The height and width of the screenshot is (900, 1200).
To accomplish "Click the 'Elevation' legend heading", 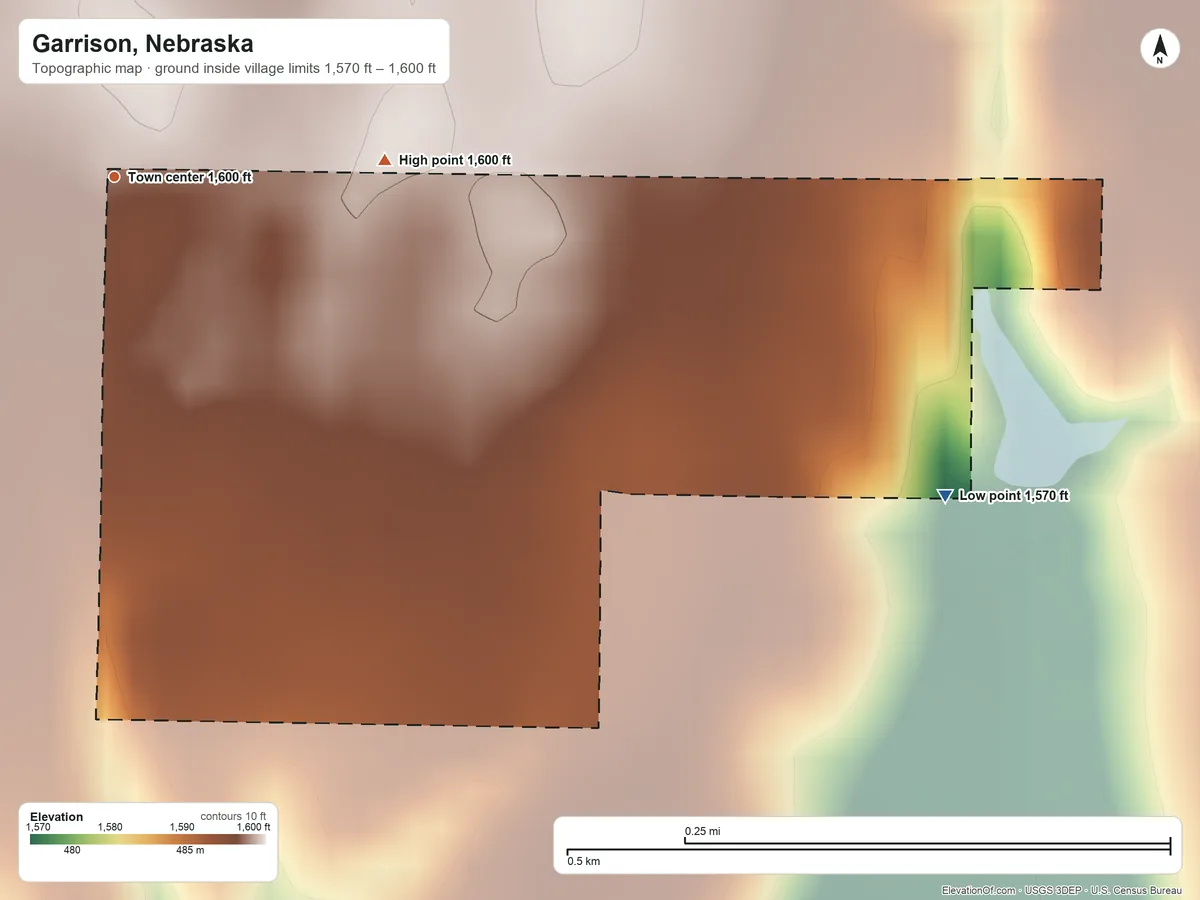I will 57,817.
